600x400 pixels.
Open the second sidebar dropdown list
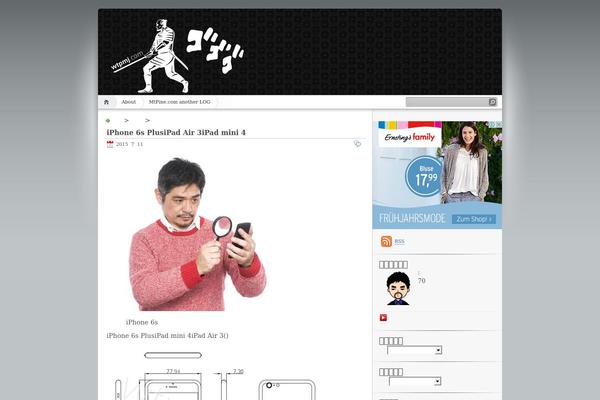415,381
